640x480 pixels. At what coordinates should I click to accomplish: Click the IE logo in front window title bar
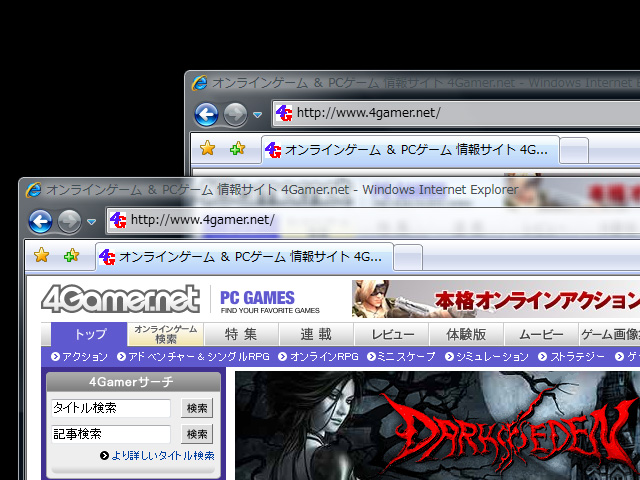[x=33, y=190]
